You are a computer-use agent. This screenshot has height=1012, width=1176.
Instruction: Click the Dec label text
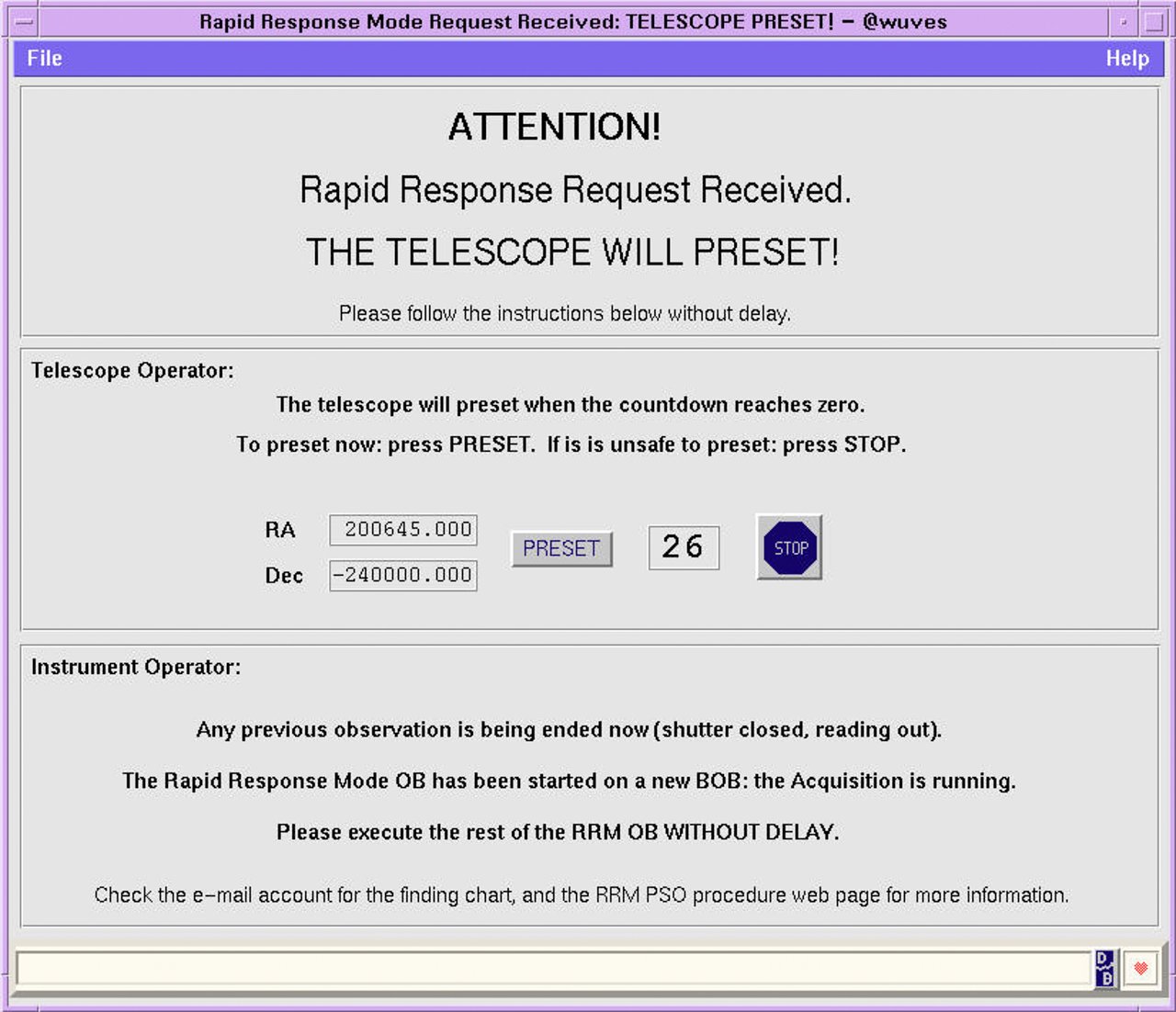[x=284, y=576]
